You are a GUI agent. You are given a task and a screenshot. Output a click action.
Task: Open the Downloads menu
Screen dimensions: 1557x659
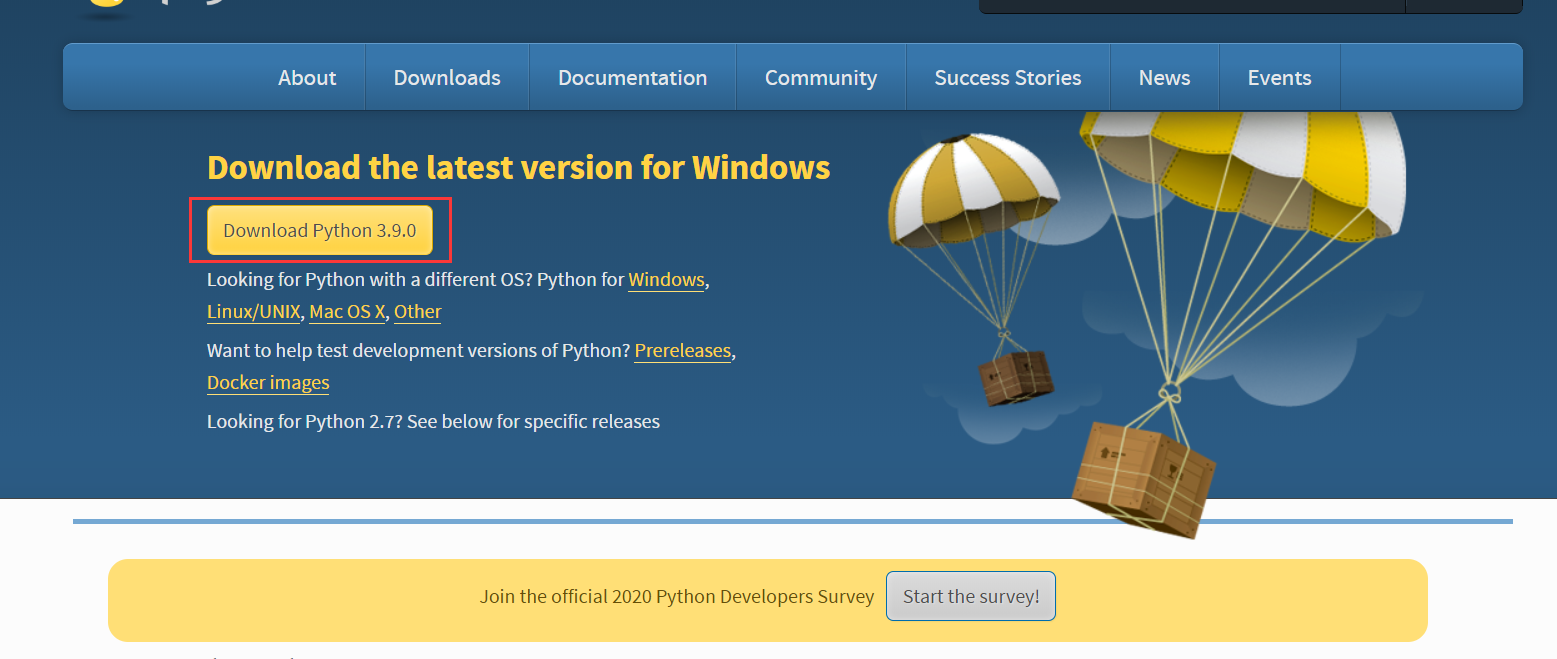click(447, 78)
